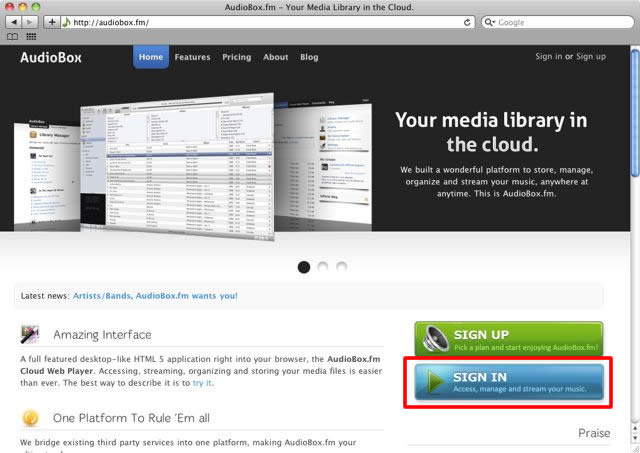Click the vertical page scrollbar thumb

click(635, 113)
